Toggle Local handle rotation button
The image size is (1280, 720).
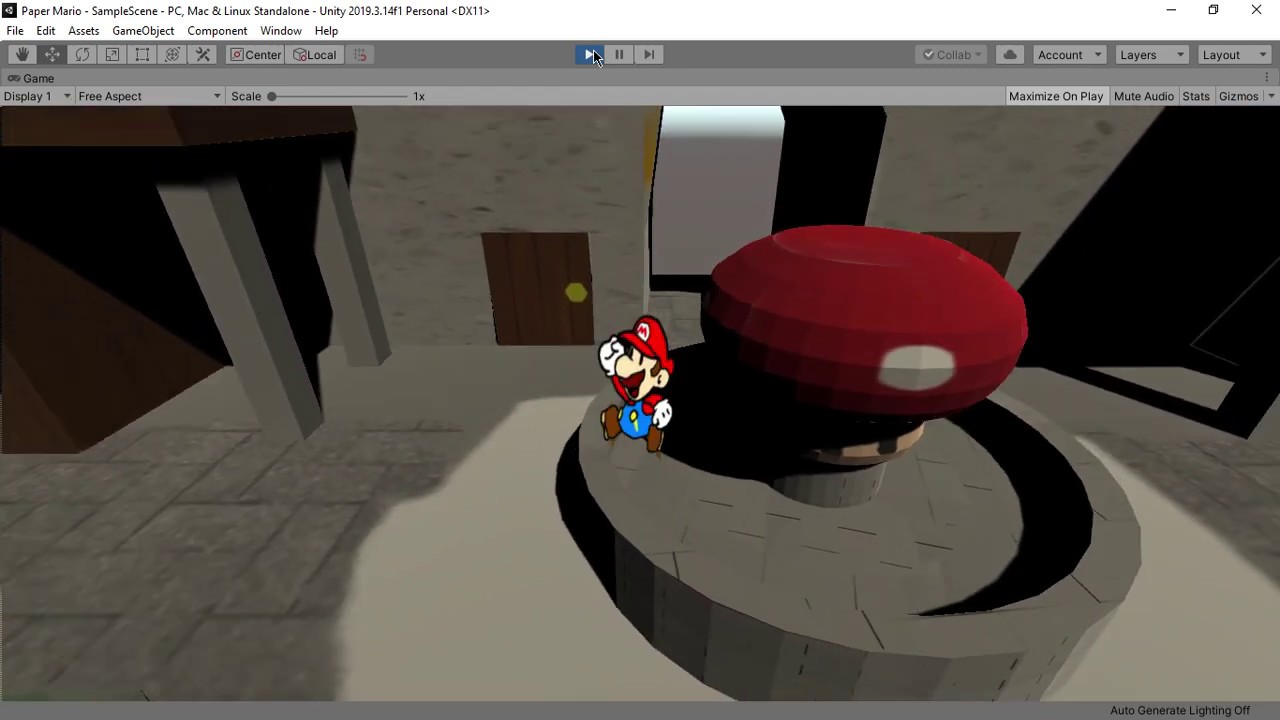coord(315,55)
